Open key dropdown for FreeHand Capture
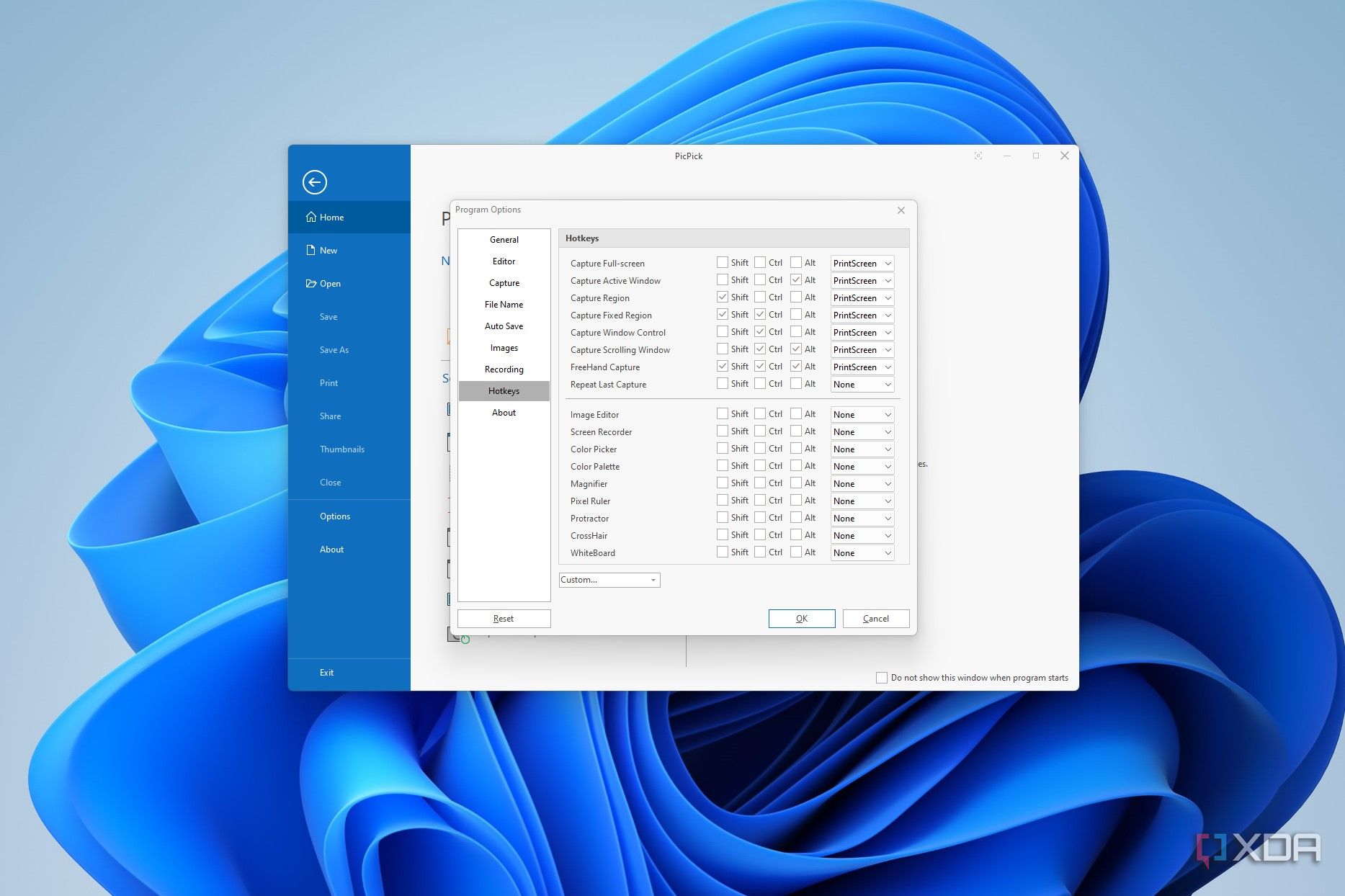This screenshot has height=896, width=1345. 862,367
